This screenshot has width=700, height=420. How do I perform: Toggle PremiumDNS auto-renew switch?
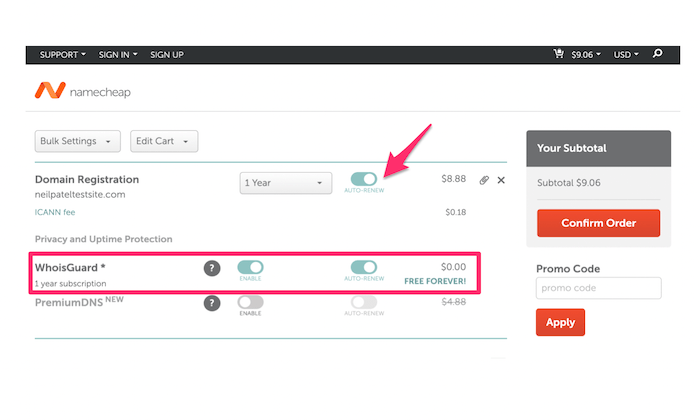click(364, 302)
